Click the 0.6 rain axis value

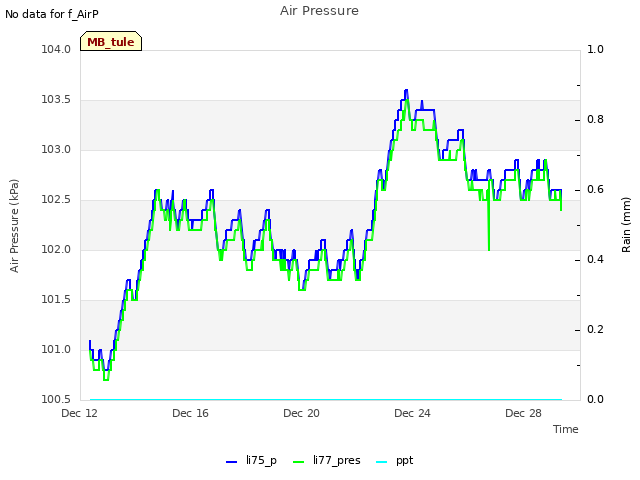click(595, 189)
